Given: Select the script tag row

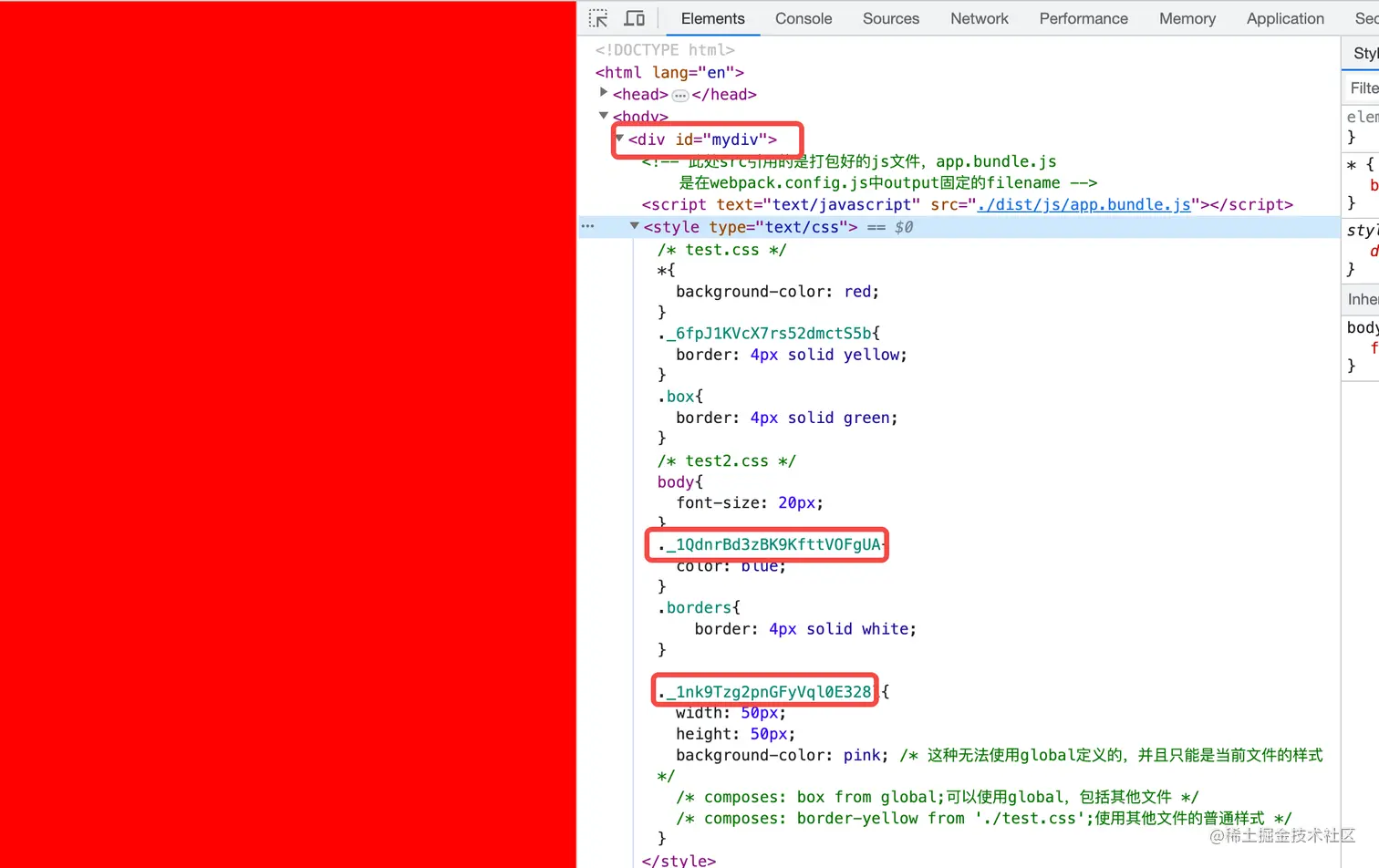Looking at the screenshot, I should [x=967, y=204].
